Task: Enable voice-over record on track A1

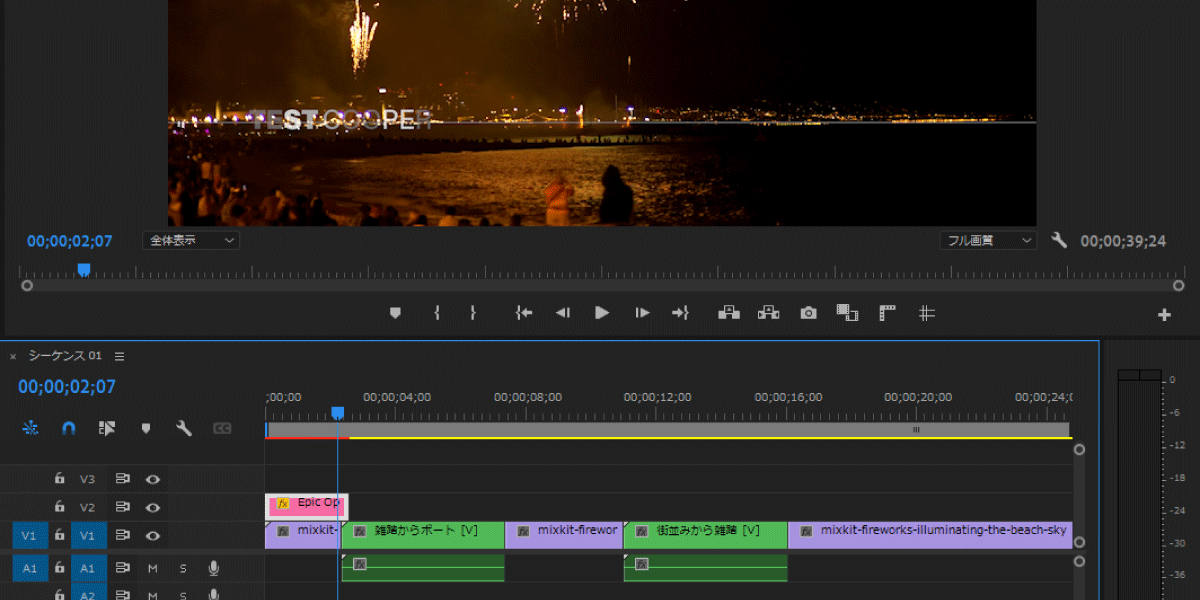Action: pyautogui.click(x=213, y=568)
